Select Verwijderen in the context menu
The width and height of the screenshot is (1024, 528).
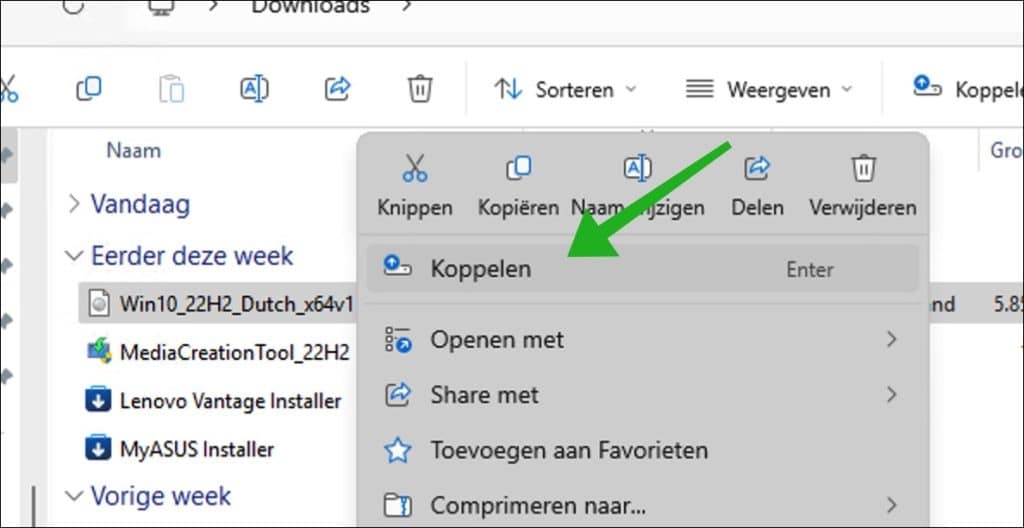coord(863,186)
